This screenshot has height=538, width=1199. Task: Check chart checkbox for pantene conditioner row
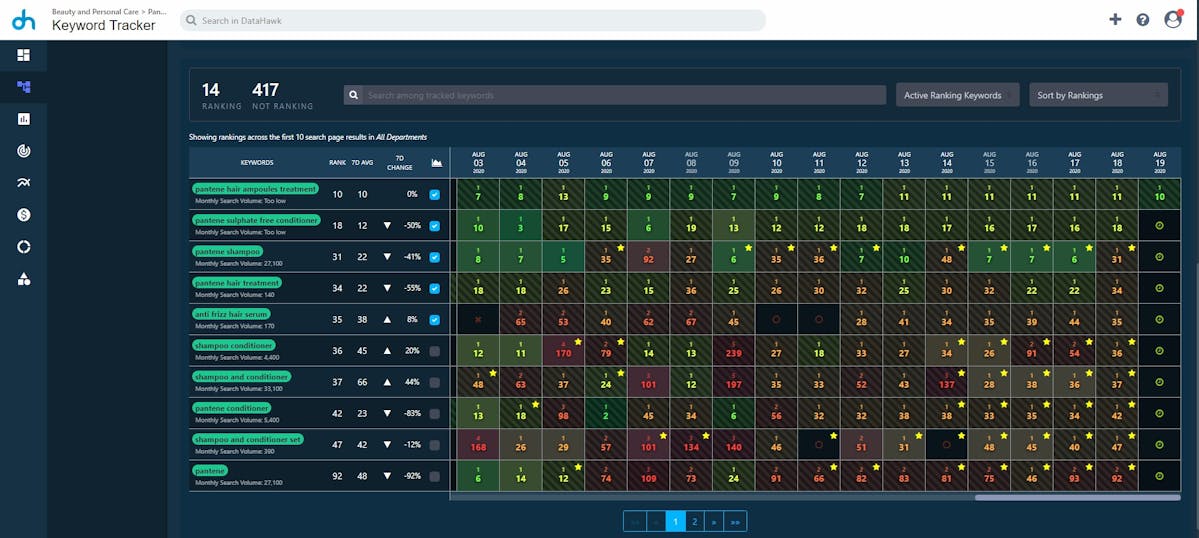point(434,413)
